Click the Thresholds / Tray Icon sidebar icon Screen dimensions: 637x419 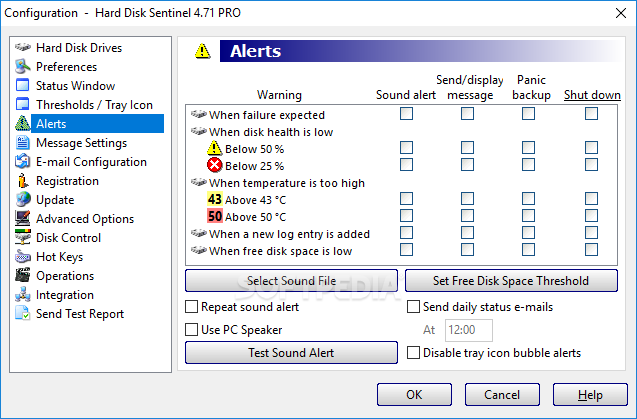point(23,104)
